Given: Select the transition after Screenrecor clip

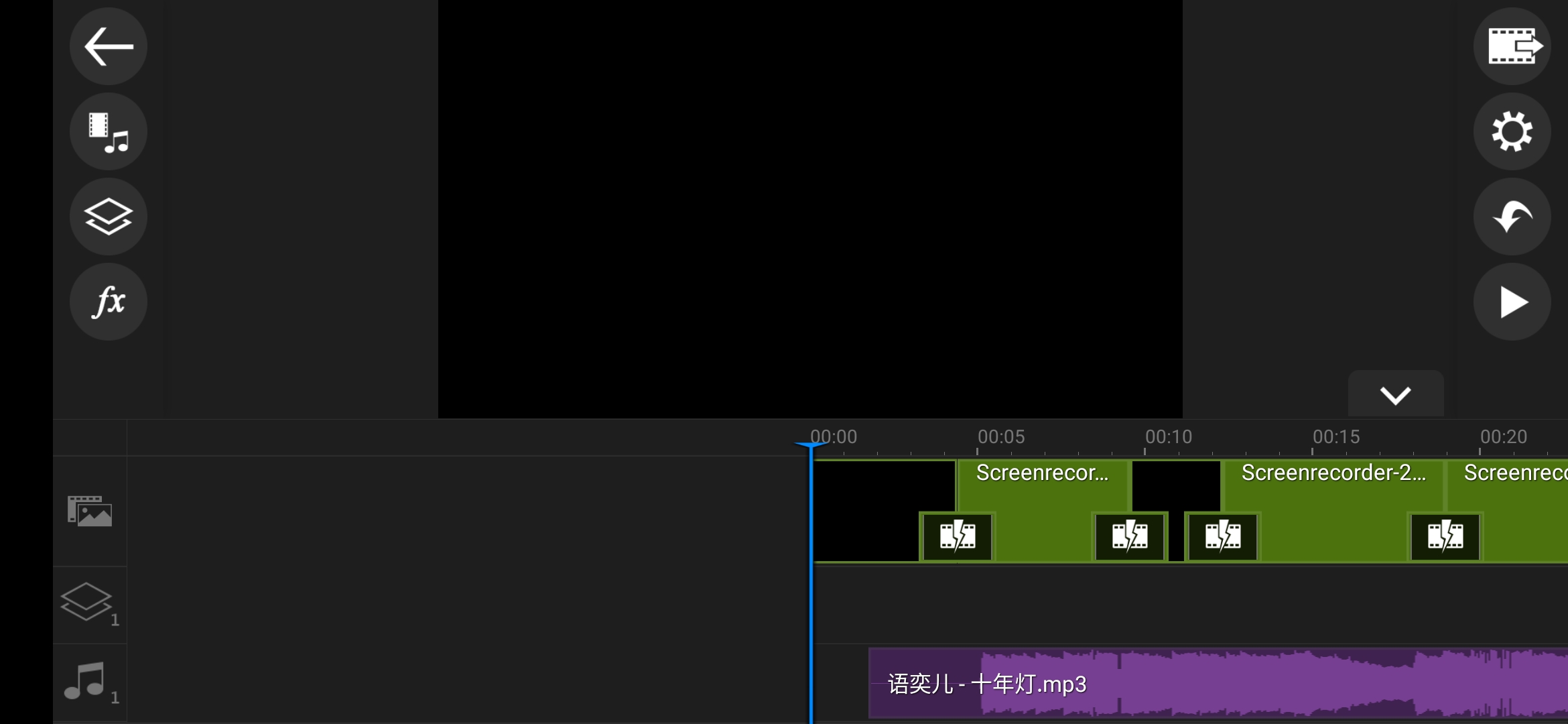Looking at the screenshot, I should click(1129, 536).
